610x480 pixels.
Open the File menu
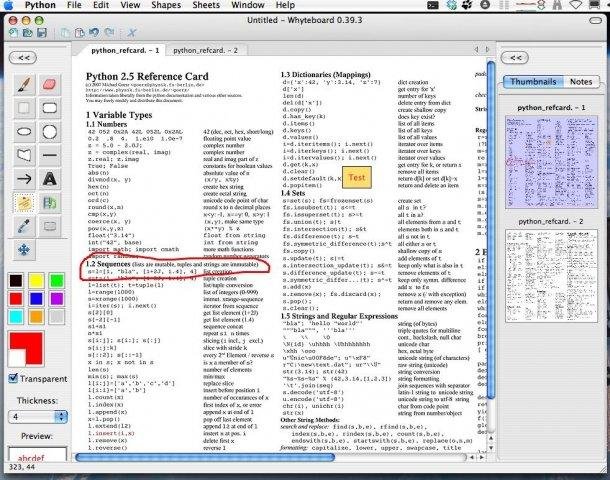pos(74,5)
